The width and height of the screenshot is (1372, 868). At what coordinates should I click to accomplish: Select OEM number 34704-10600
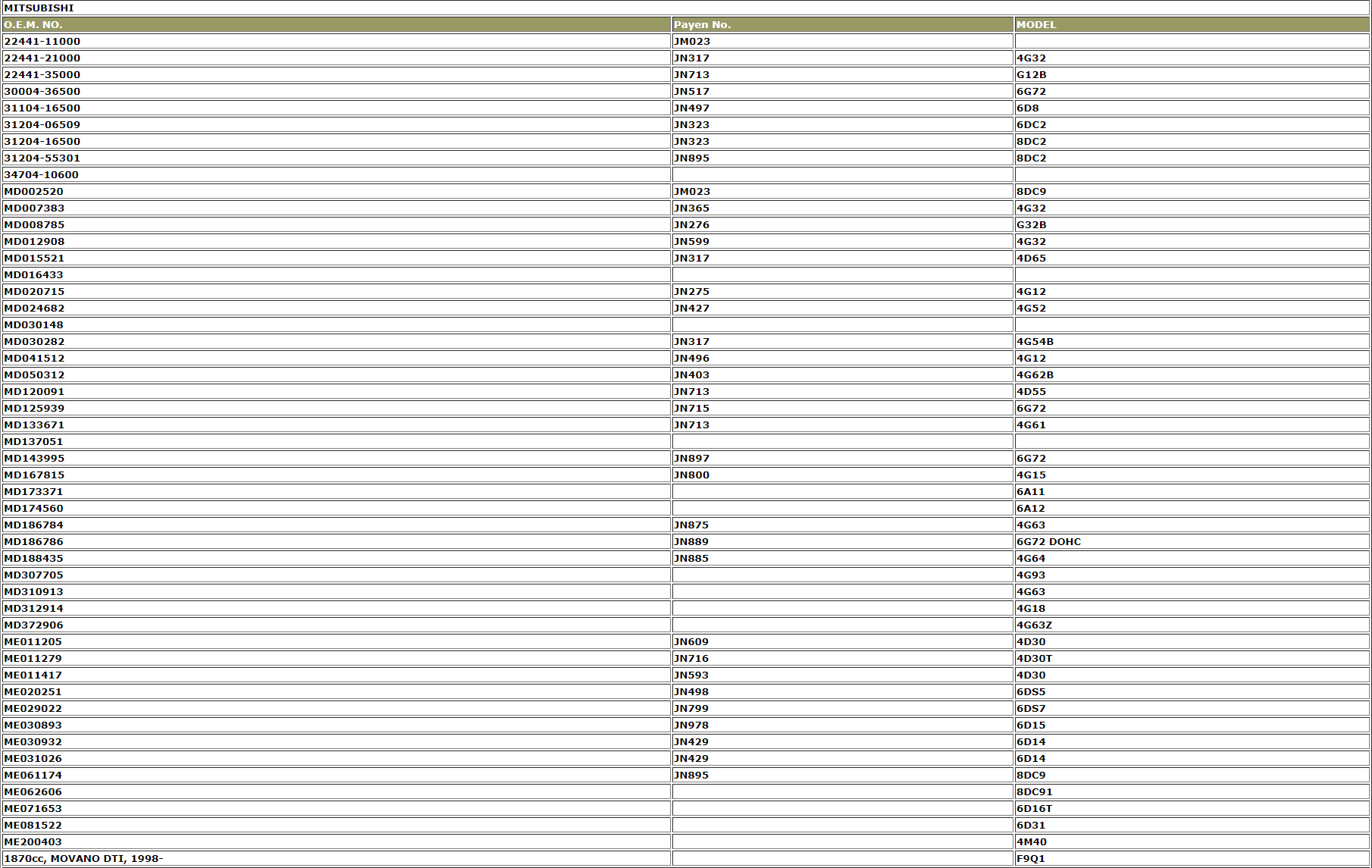click(x=337, y=174)
